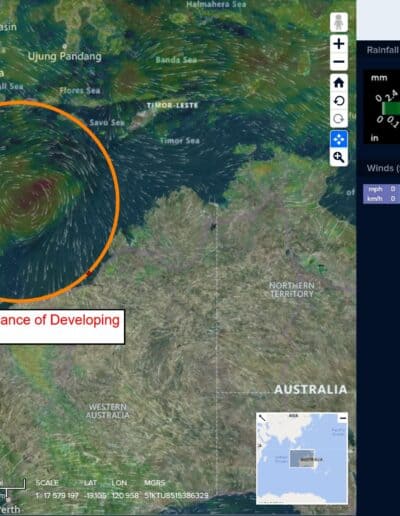The image size is (400, 516).
Task: Zoom out with the minus button
Action: (339, 62)
